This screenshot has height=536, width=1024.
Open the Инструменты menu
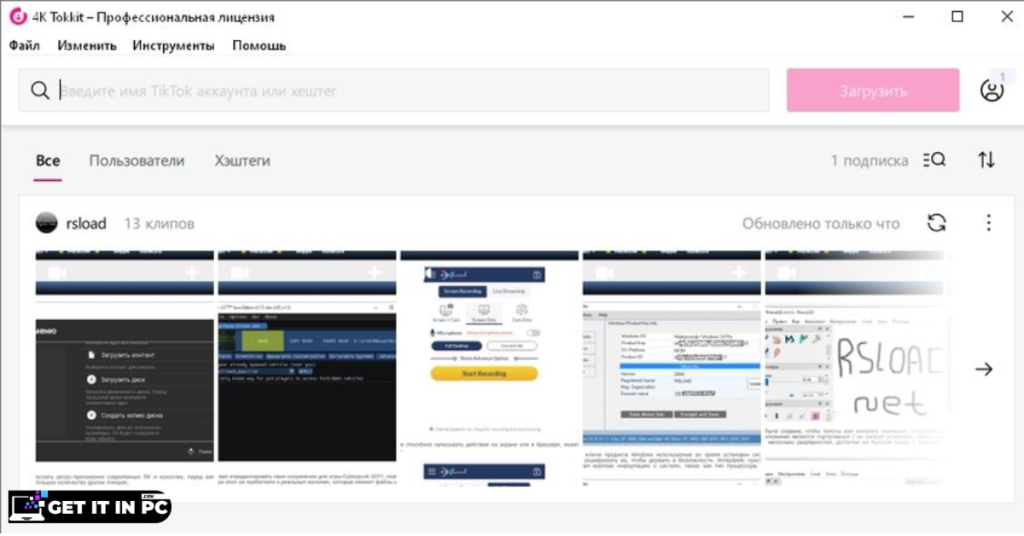point(173,46)
